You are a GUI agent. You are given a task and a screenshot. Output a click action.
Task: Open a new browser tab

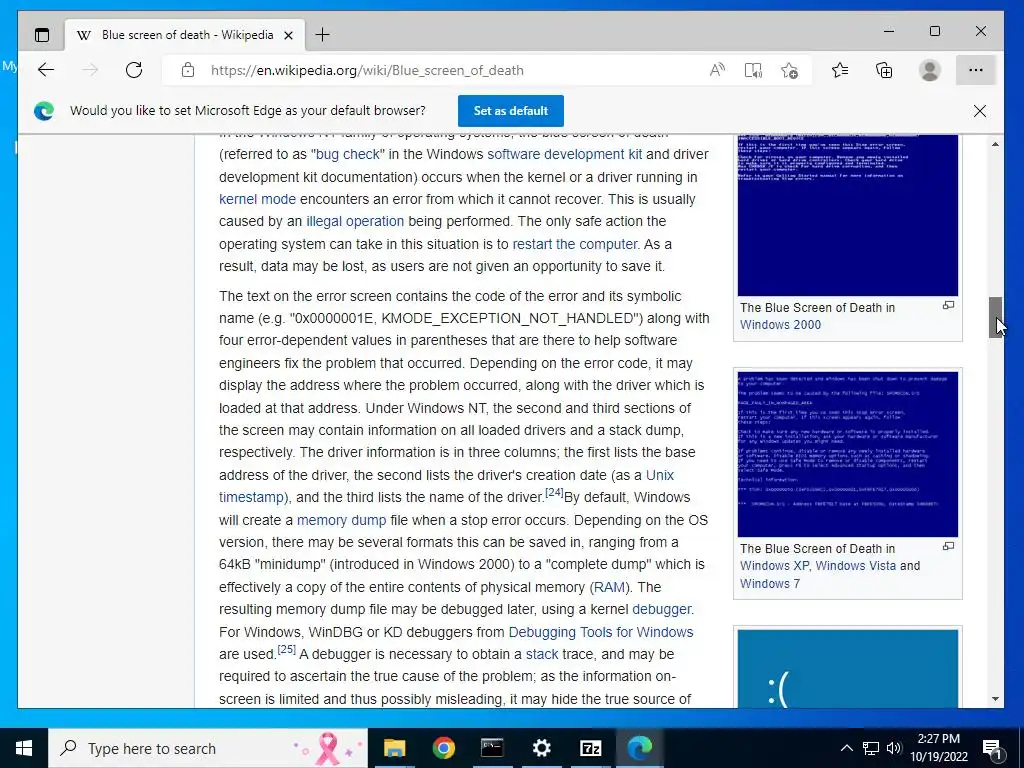click(x=323, y=35)
